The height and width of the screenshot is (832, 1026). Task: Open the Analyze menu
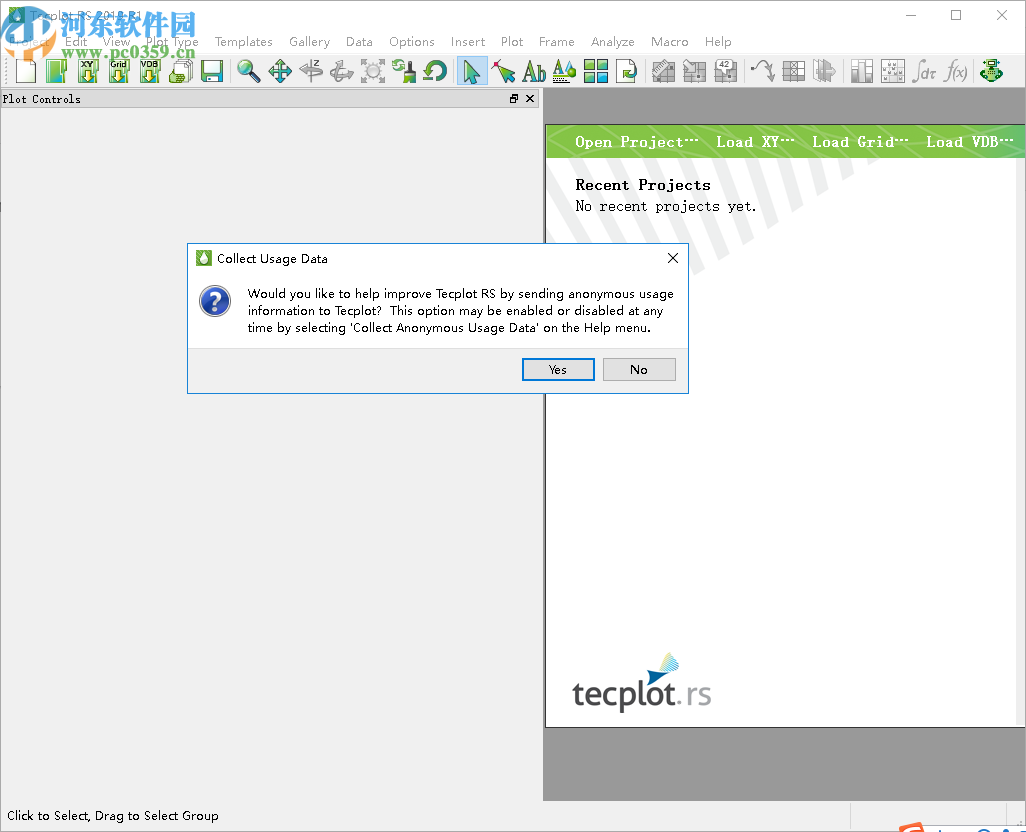[x=612, y=41]
